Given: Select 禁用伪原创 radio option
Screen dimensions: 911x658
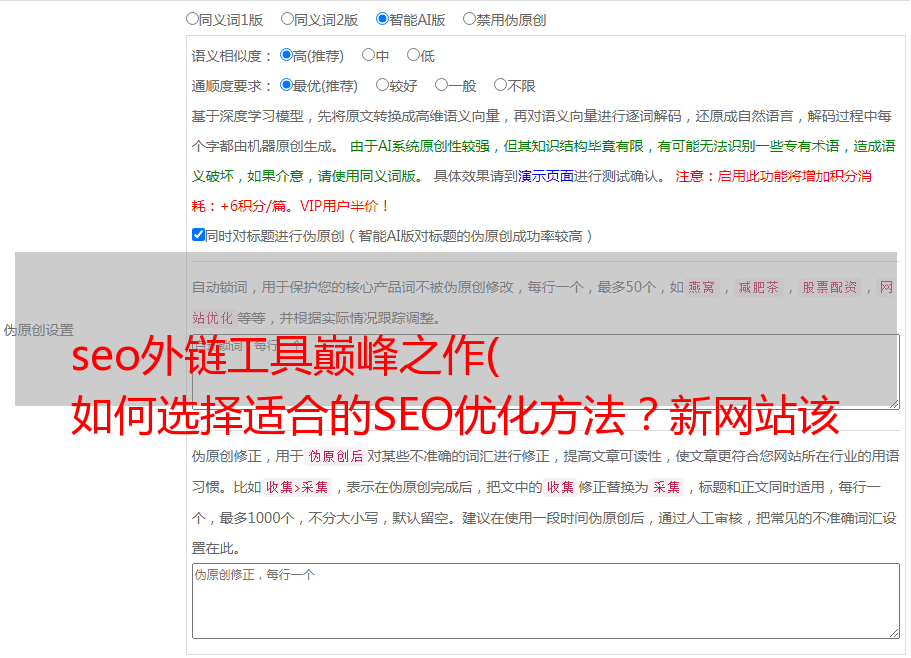Looking at the screenshot, I should [x=469, y=19].
